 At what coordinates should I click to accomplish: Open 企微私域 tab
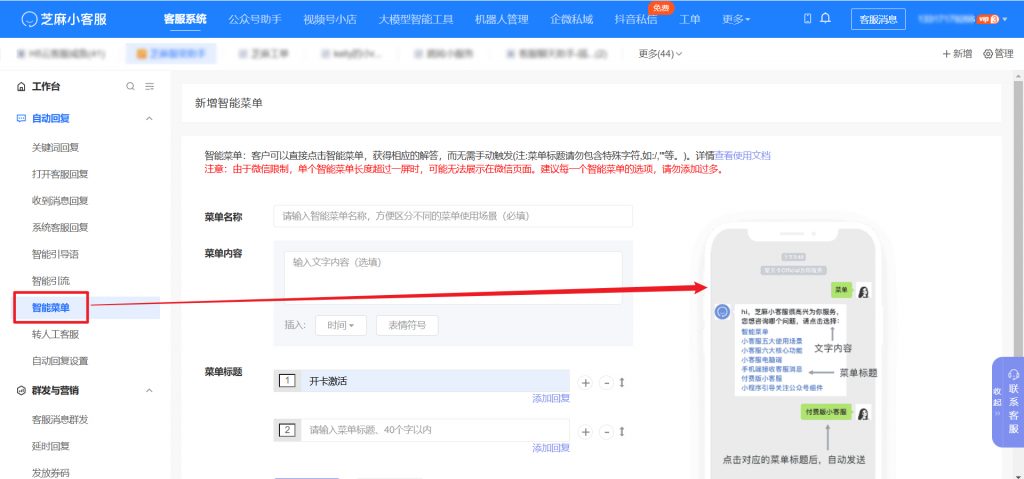pos(571,19)
